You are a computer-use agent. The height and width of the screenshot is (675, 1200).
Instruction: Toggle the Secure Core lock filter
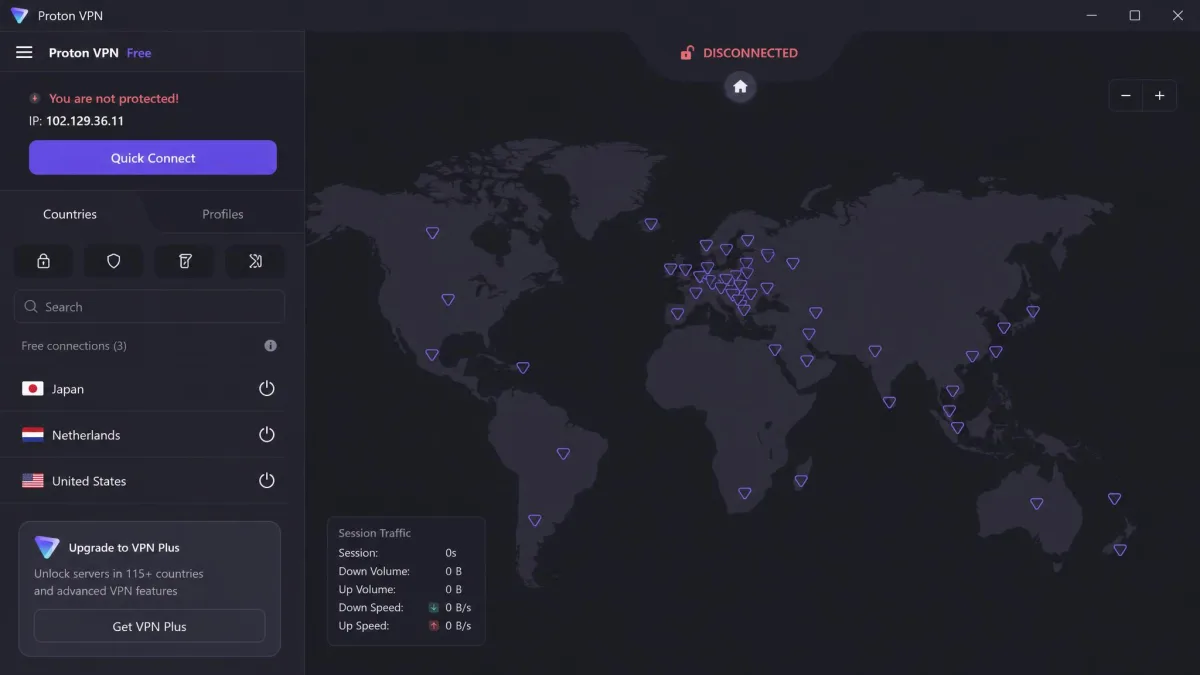(x=43, y=261)
